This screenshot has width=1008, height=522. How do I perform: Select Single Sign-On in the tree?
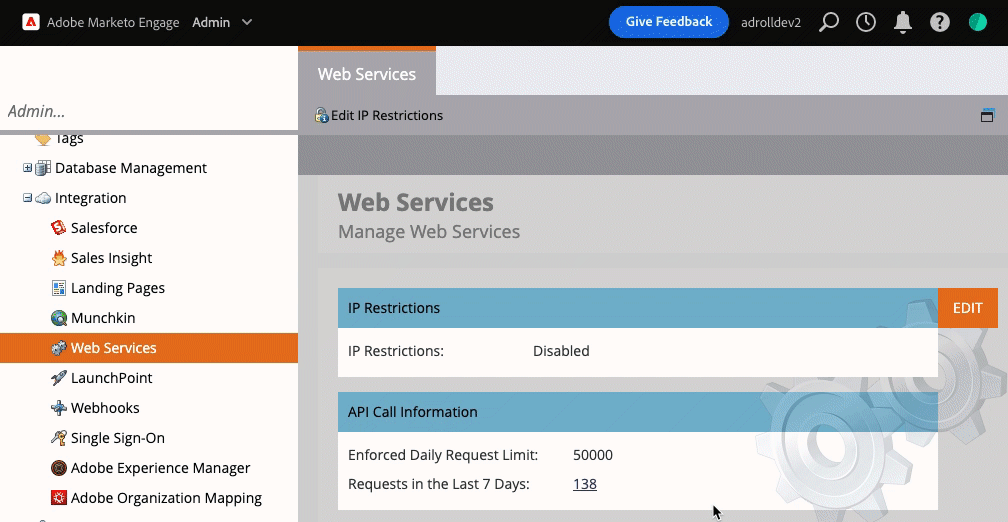[118, 438]
